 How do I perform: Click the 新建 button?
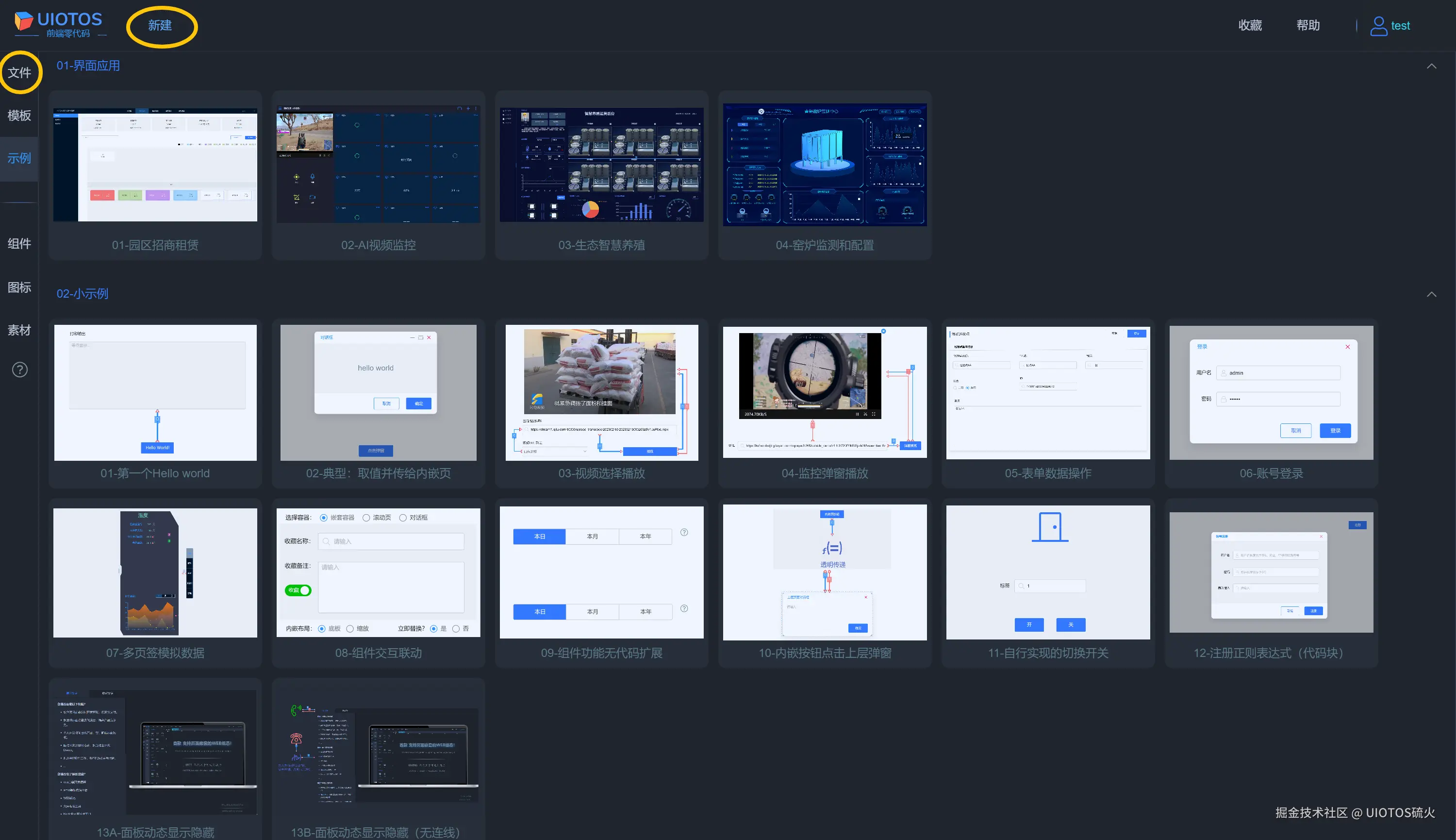(160, 25)
